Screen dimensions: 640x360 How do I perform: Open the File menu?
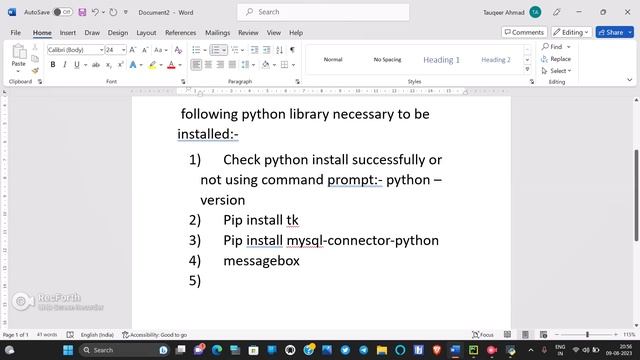(16, 33)
